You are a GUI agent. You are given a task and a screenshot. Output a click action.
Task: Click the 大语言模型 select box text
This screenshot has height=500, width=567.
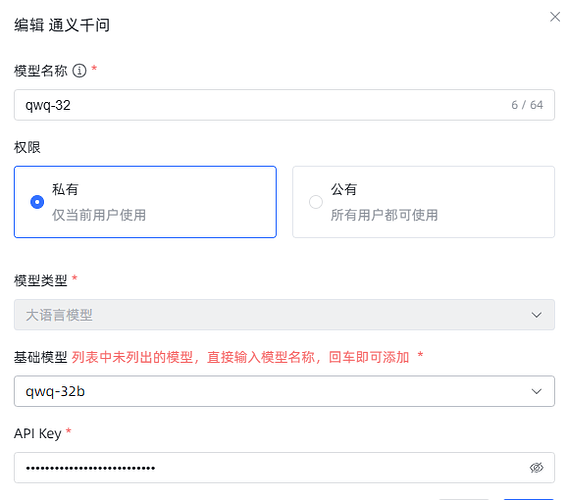pos(59,315)
